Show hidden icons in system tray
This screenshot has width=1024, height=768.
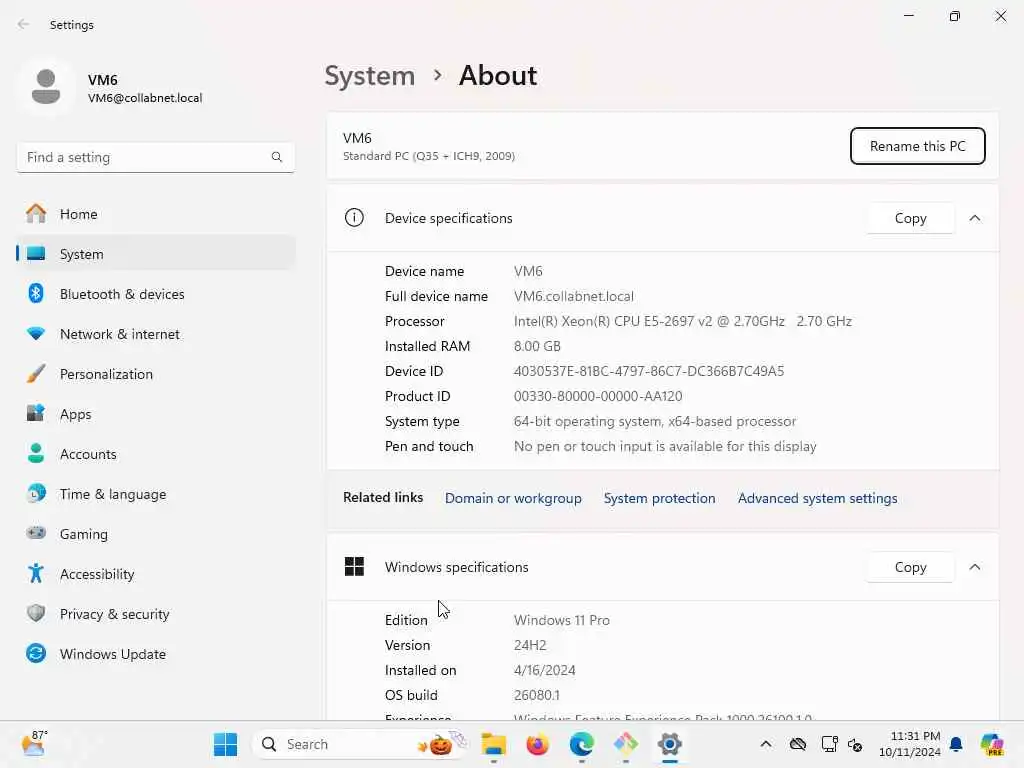click(x=765, y=744)
